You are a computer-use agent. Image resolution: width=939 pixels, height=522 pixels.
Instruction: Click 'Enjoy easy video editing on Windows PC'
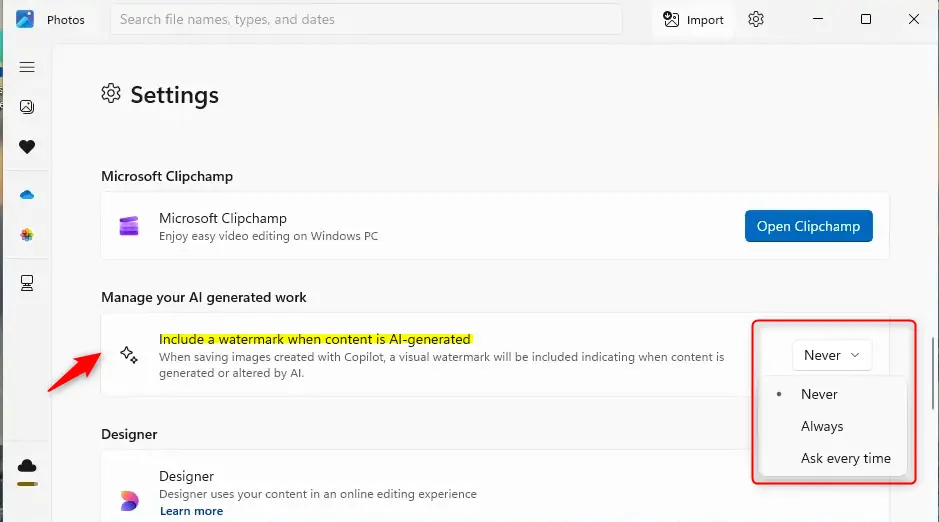tap(268, 236)
